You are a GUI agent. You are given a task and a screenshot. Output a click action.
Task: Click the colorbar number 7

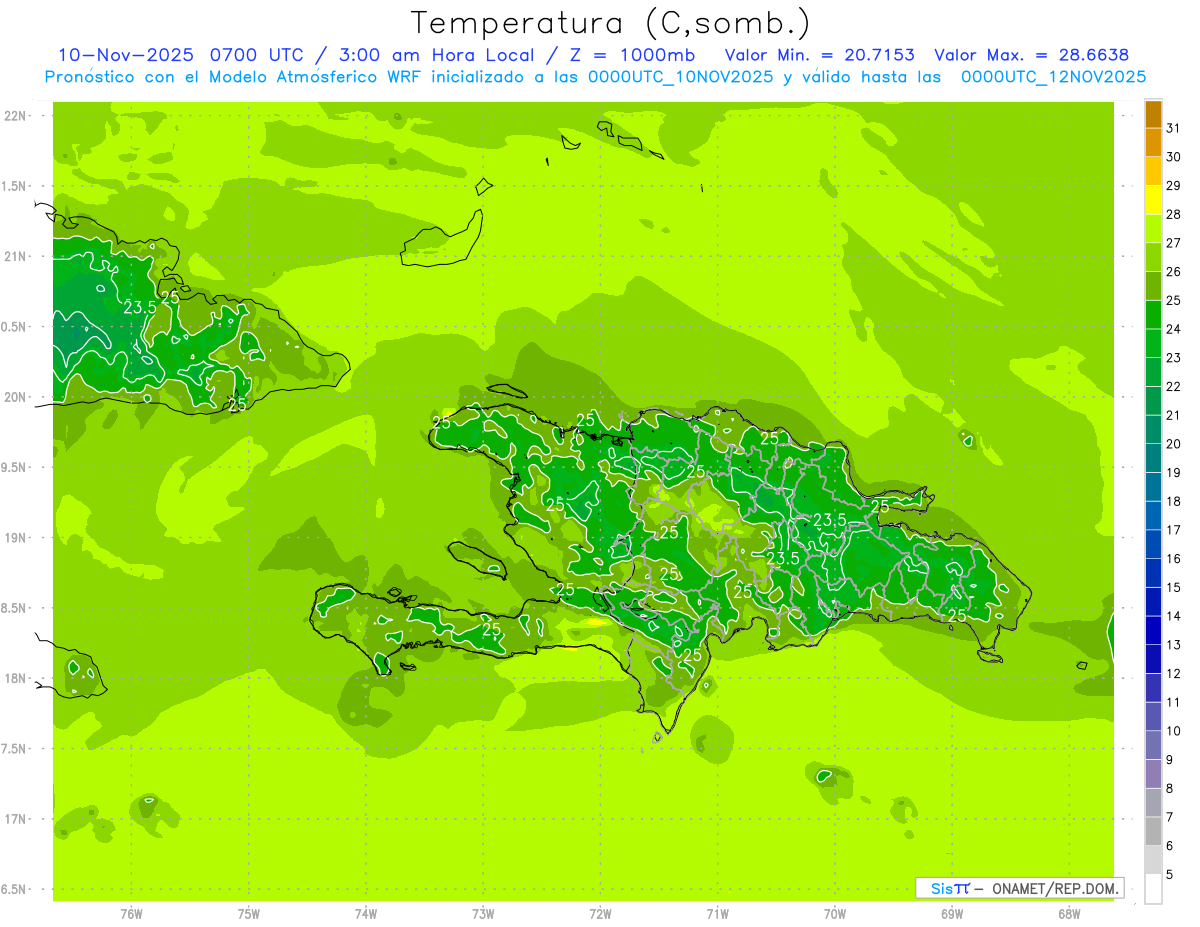1169,817
